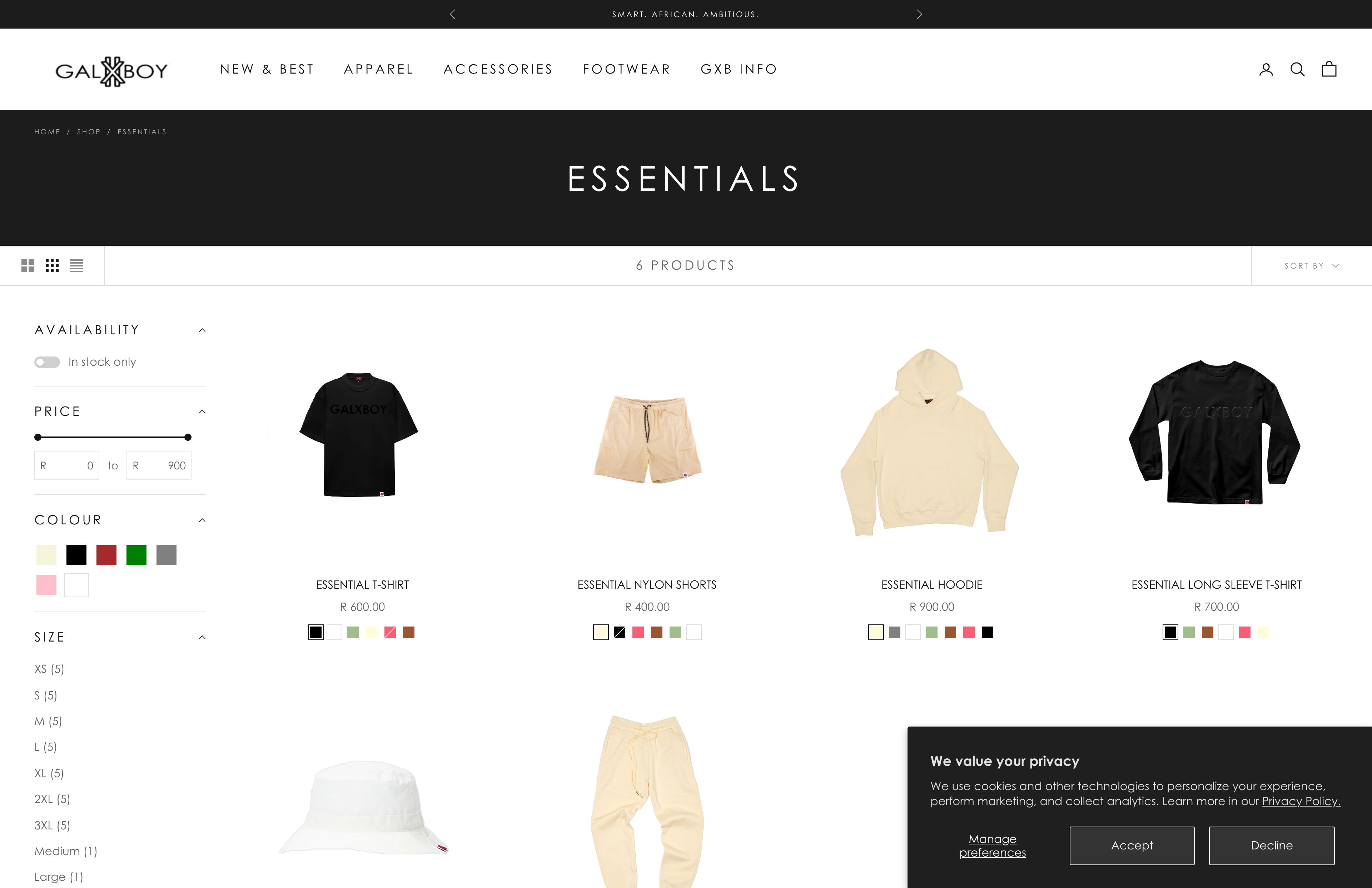This screenshot has width=1372, height=888.
Task: Switch to large two-column grid view
Action: click(28, 266)
